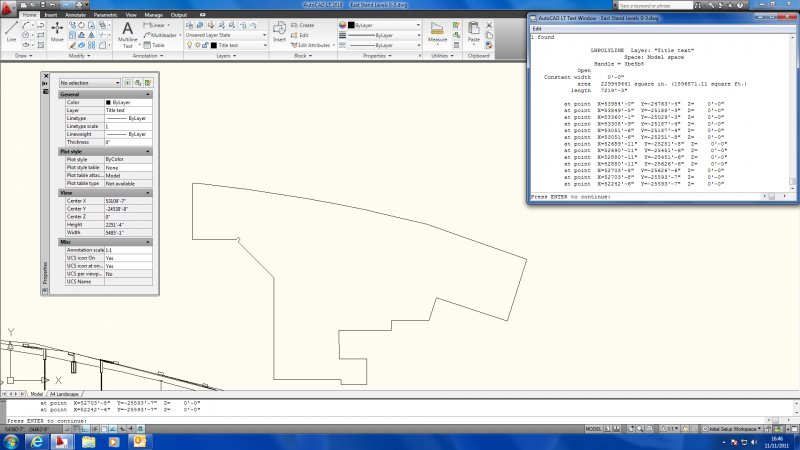Image resolution: width=800 pixels, height=450 pixels.
Task: Toggle layer freeze sun icon
Action: [x=197, y=45]
